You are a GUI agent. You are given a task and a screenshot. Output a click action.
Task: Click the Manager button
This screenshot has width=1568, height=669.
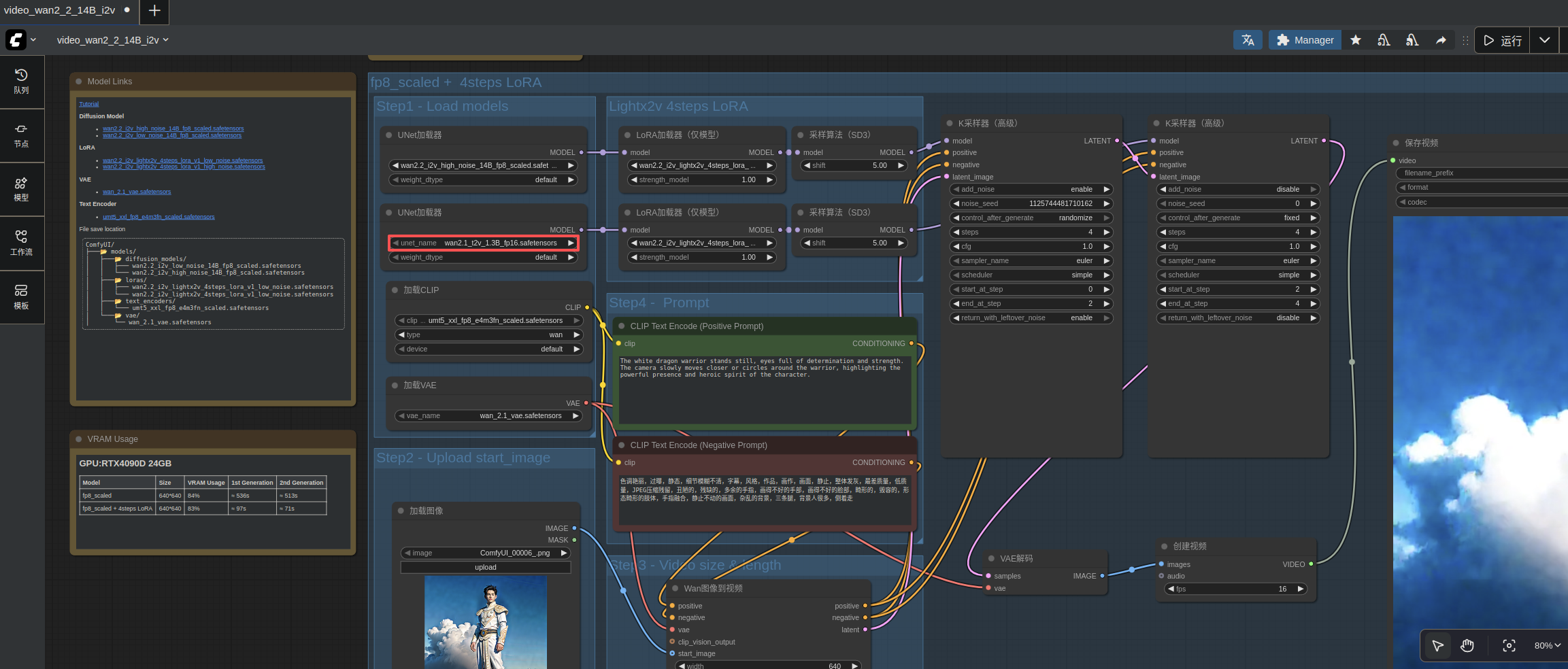pyautogui.click(x=1305, y=40)
